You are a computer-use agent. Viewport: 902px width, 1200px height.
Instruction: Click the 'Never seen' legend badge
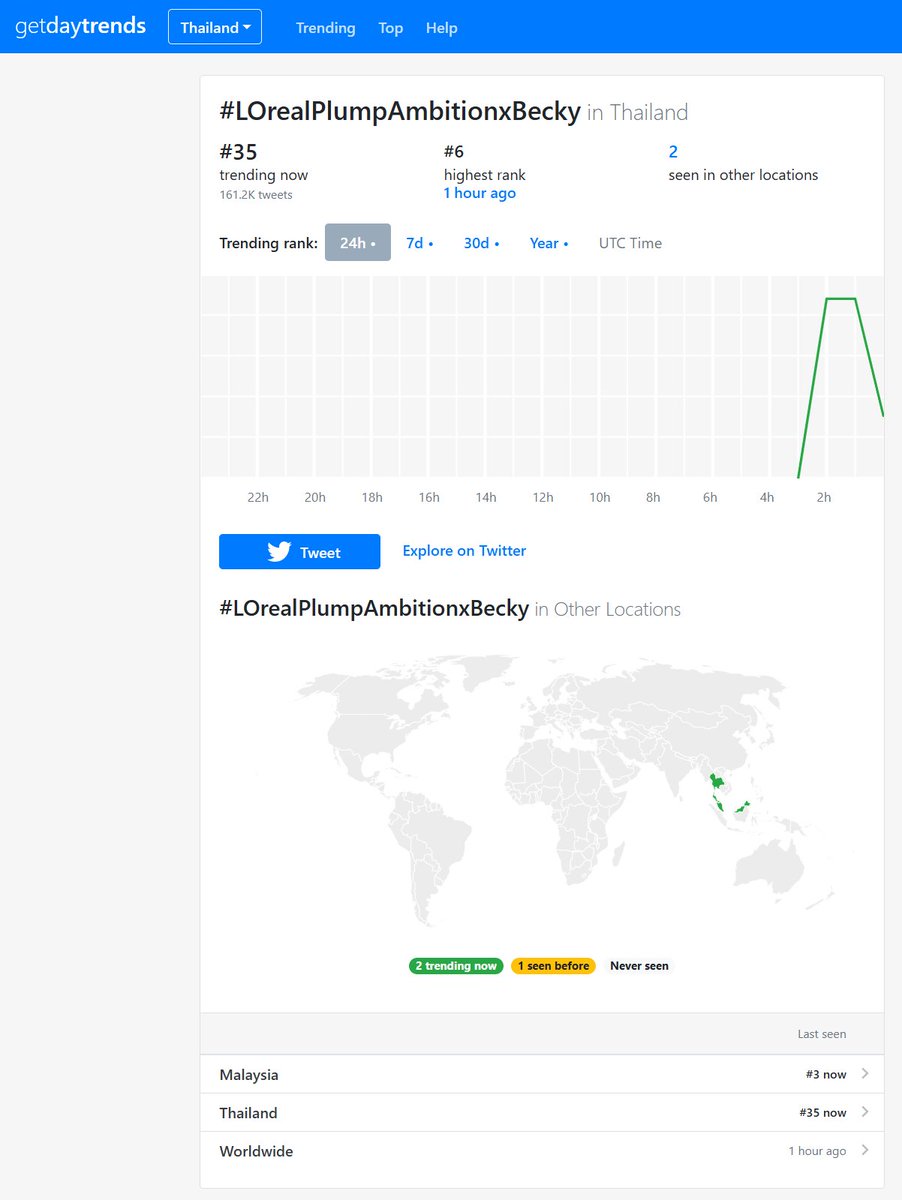coord(639,966)
